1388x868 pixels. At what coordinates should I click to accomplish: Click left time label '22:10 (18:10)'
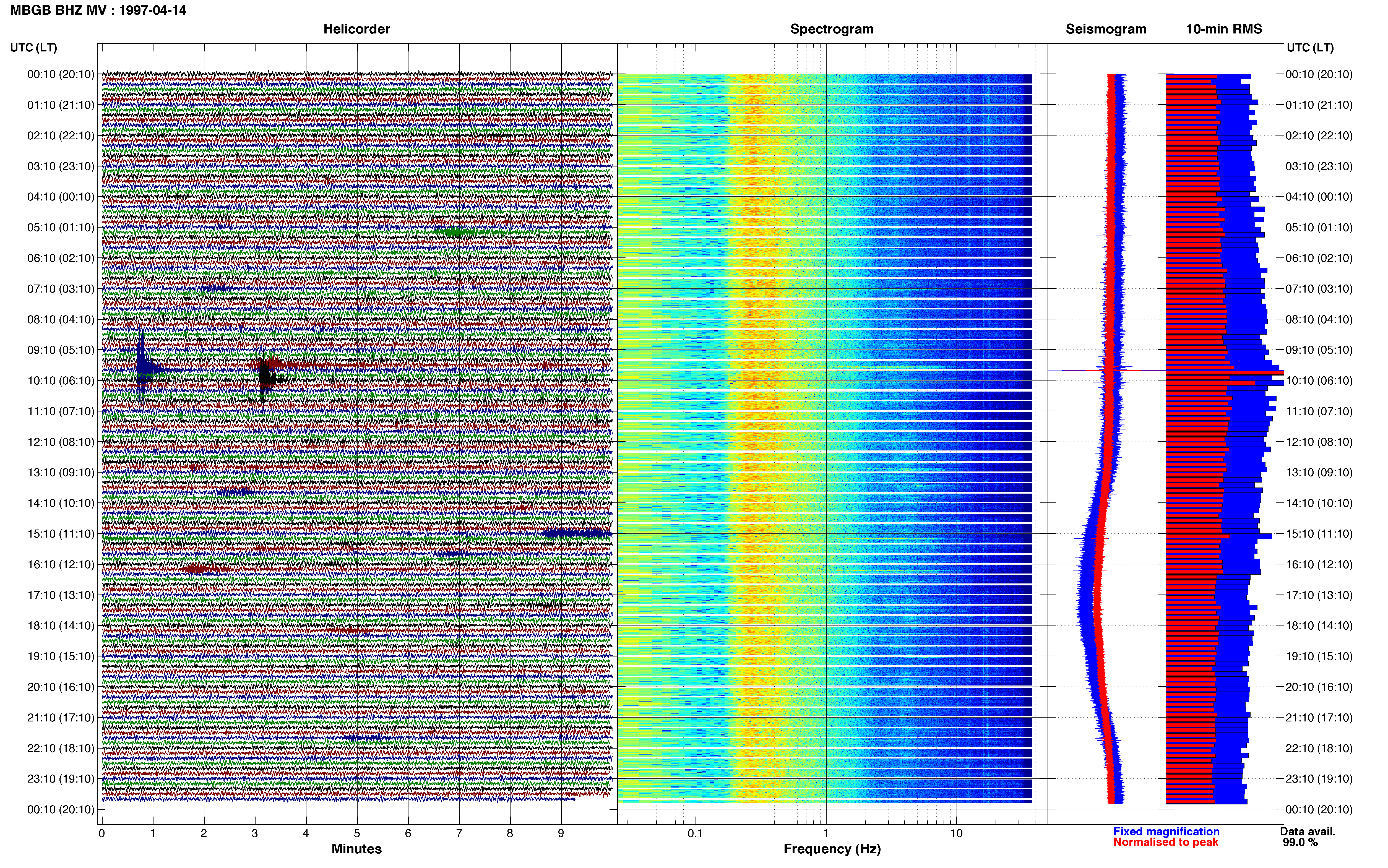pos(61,749)
